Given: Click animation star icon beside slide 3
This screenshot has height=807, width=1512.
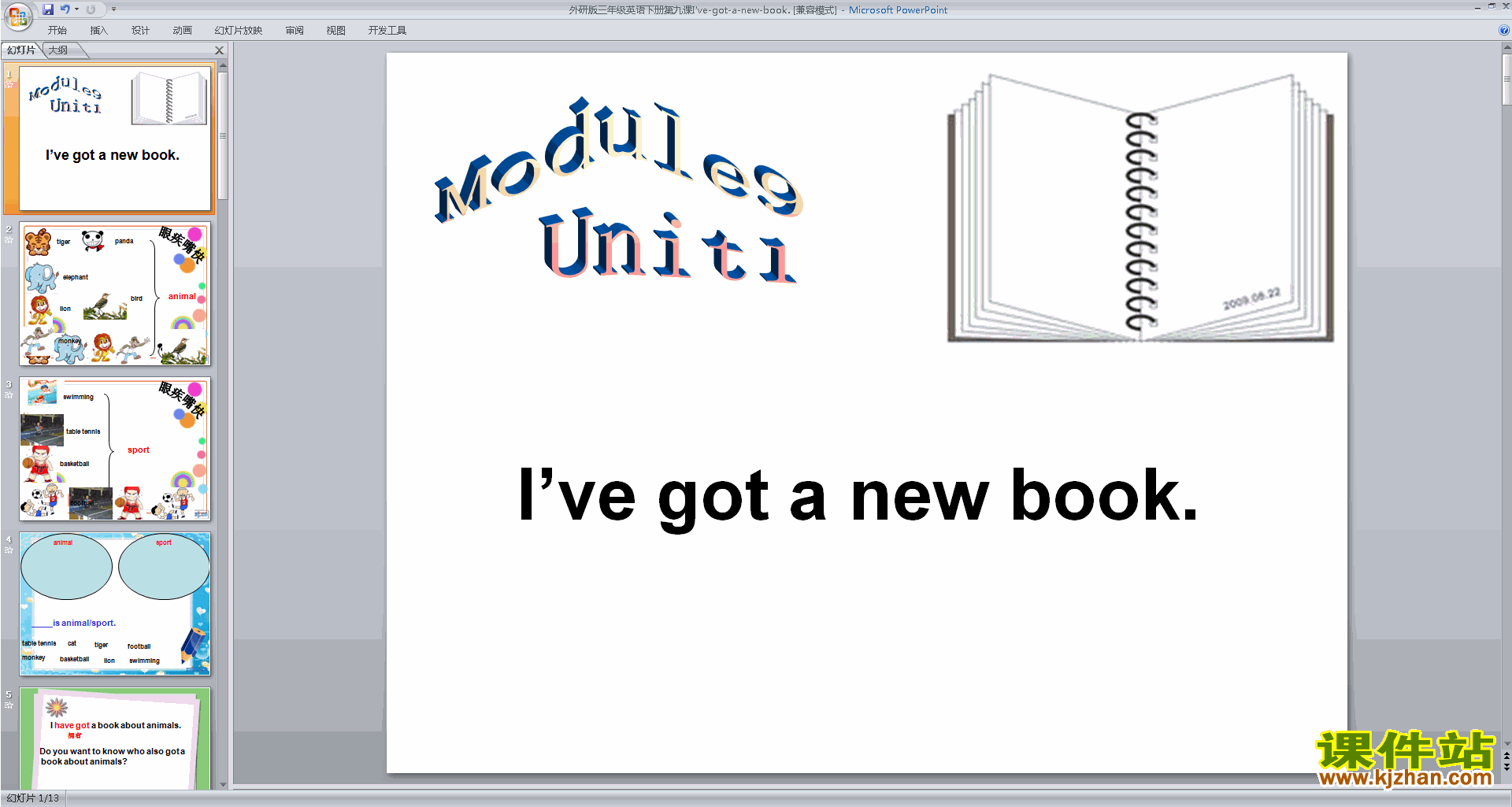Looking at the screenshot, I should 9,394.
